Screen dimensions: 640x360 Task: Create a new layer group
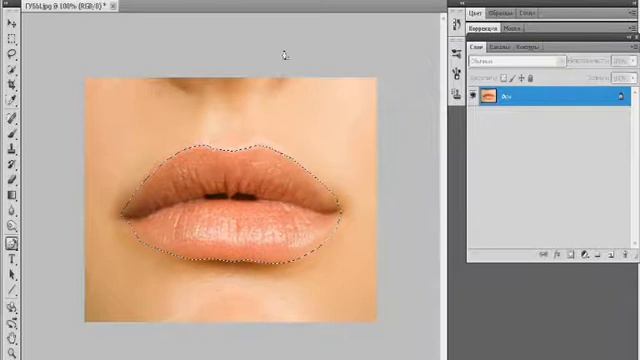pos(598,255)
